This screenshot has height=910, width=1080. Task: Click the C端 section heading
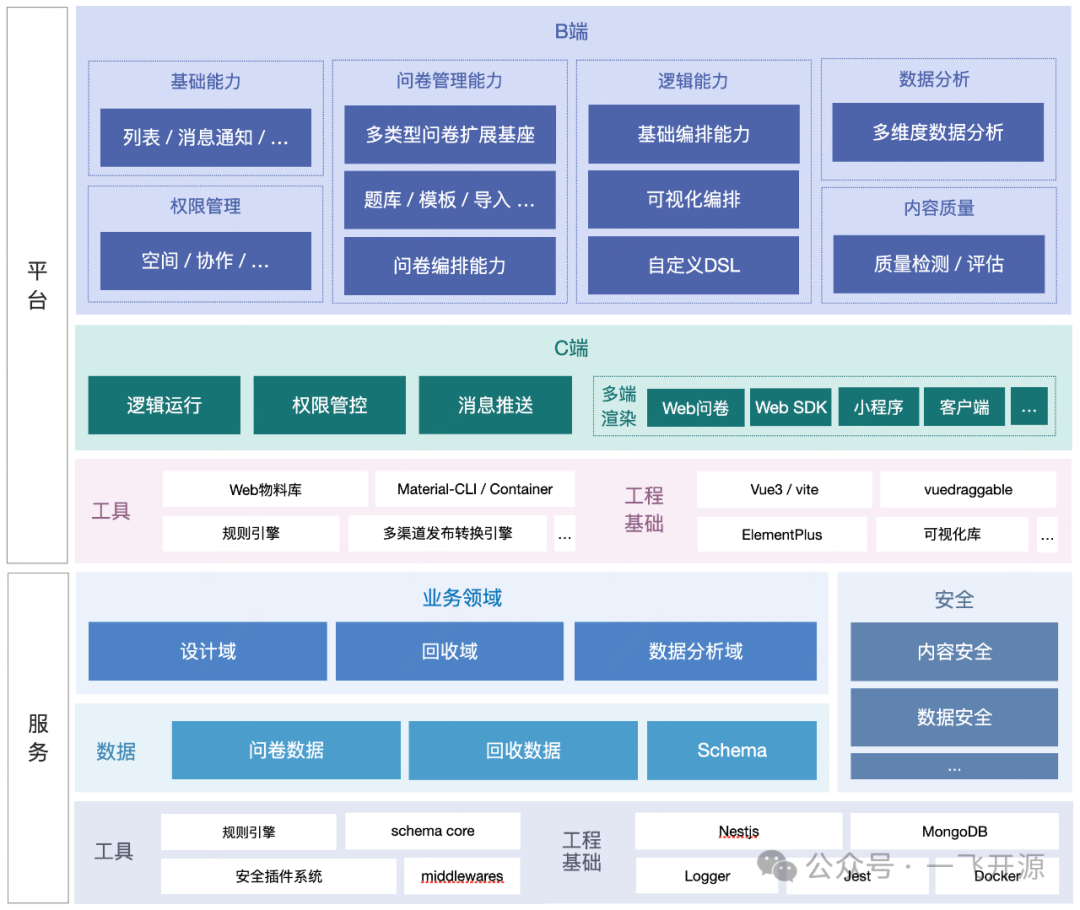pyautogui.click(x=572, y=349)
